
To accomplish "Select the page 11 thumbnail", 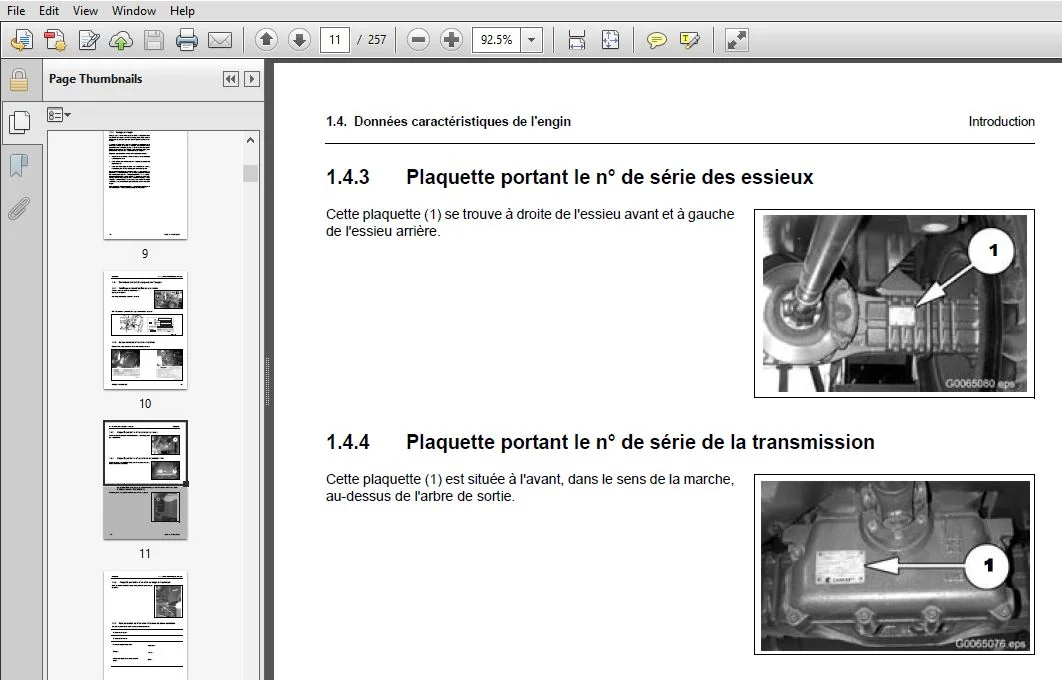I will click(145, 480).
